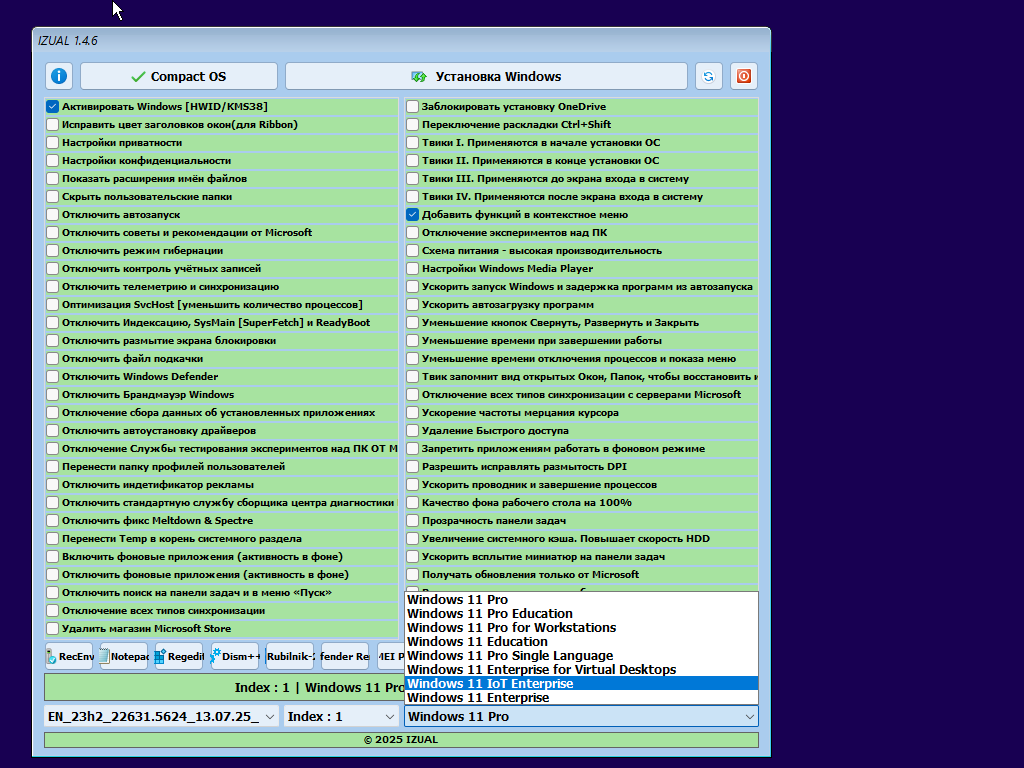
Task: Enable Удалить магазин Microsoft Store
Action: tap(53, 629)
